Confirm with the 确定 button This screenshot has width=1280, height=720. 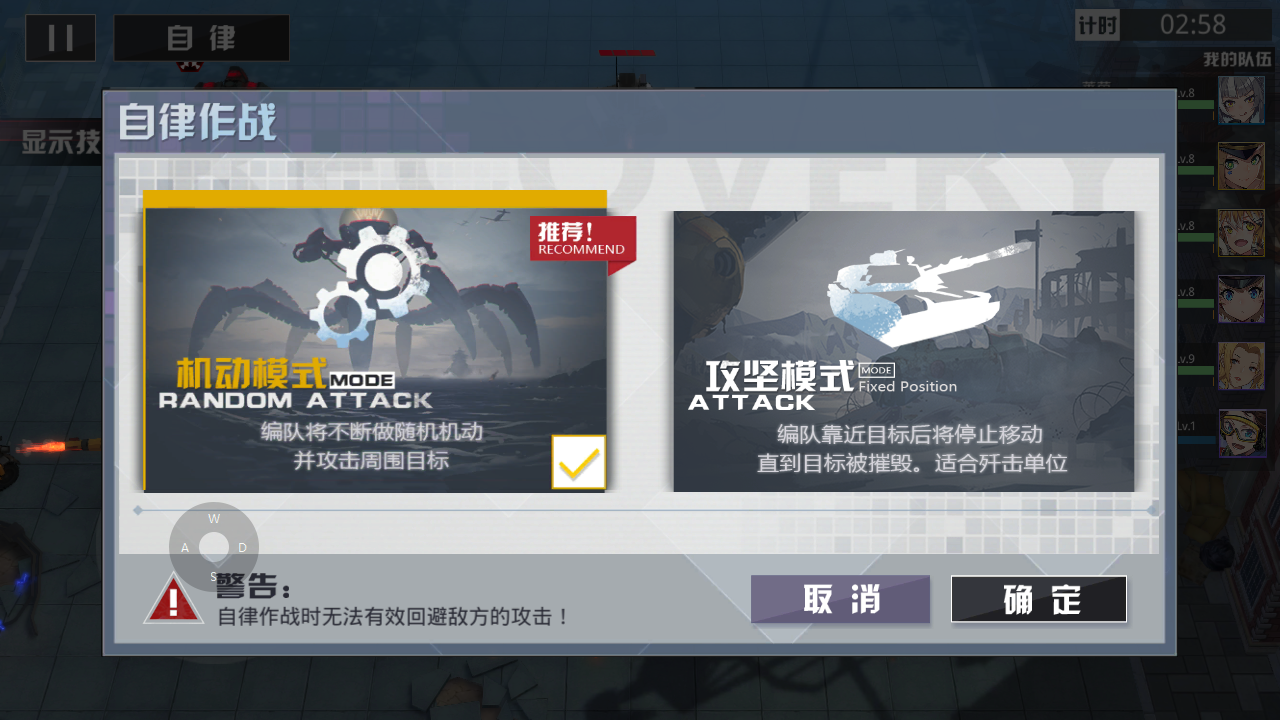click(x=1039, y=599)
